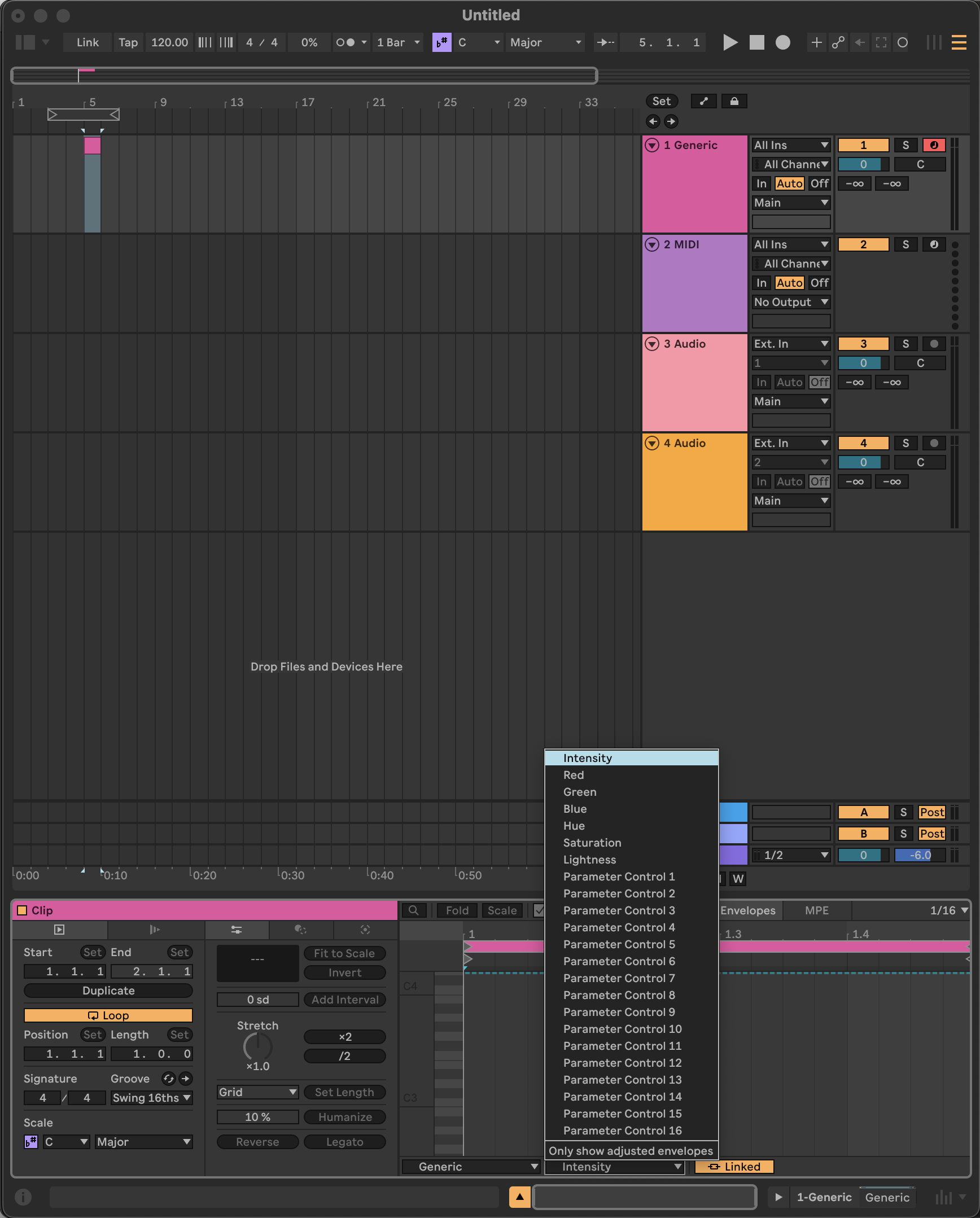Screen dimensions: 980x1218
Task: Jump to next locator arrow
Action: coord(671,121)
